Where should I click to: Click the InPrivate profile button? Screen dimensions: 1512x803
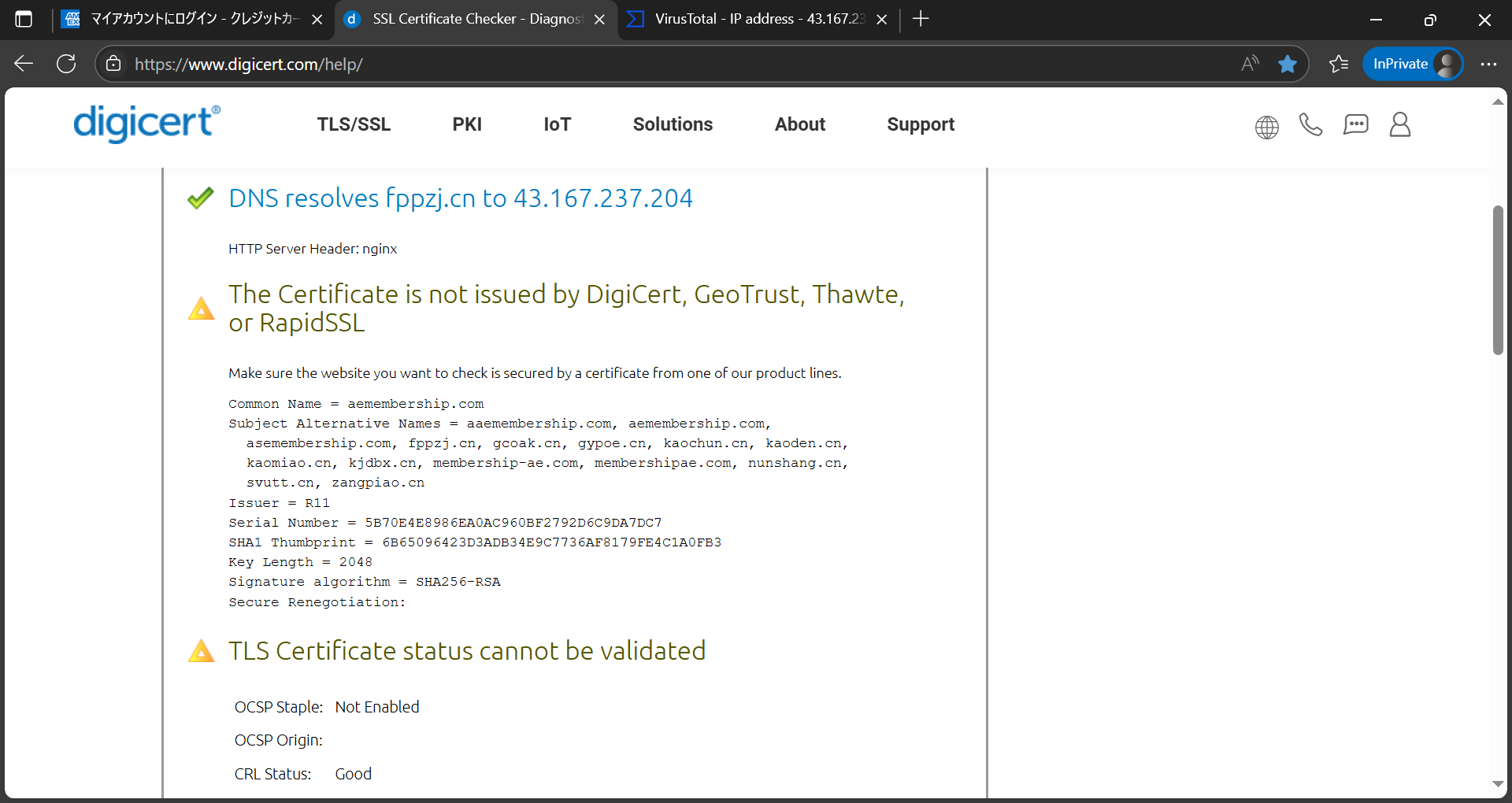click(1413, 64)
